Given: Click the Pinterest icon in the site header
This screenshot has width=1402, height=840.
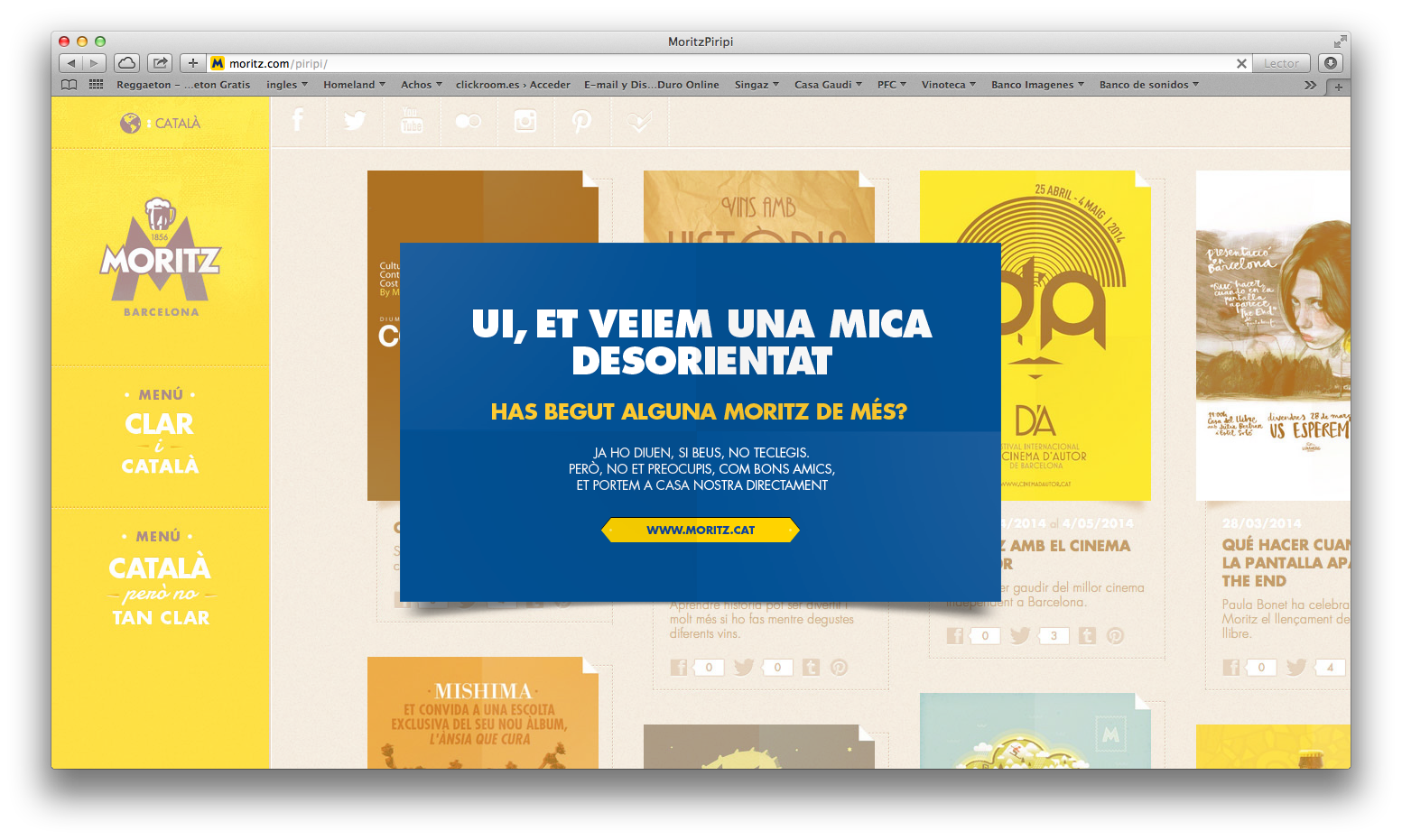Looking at the screenshot, I should 581,121.
